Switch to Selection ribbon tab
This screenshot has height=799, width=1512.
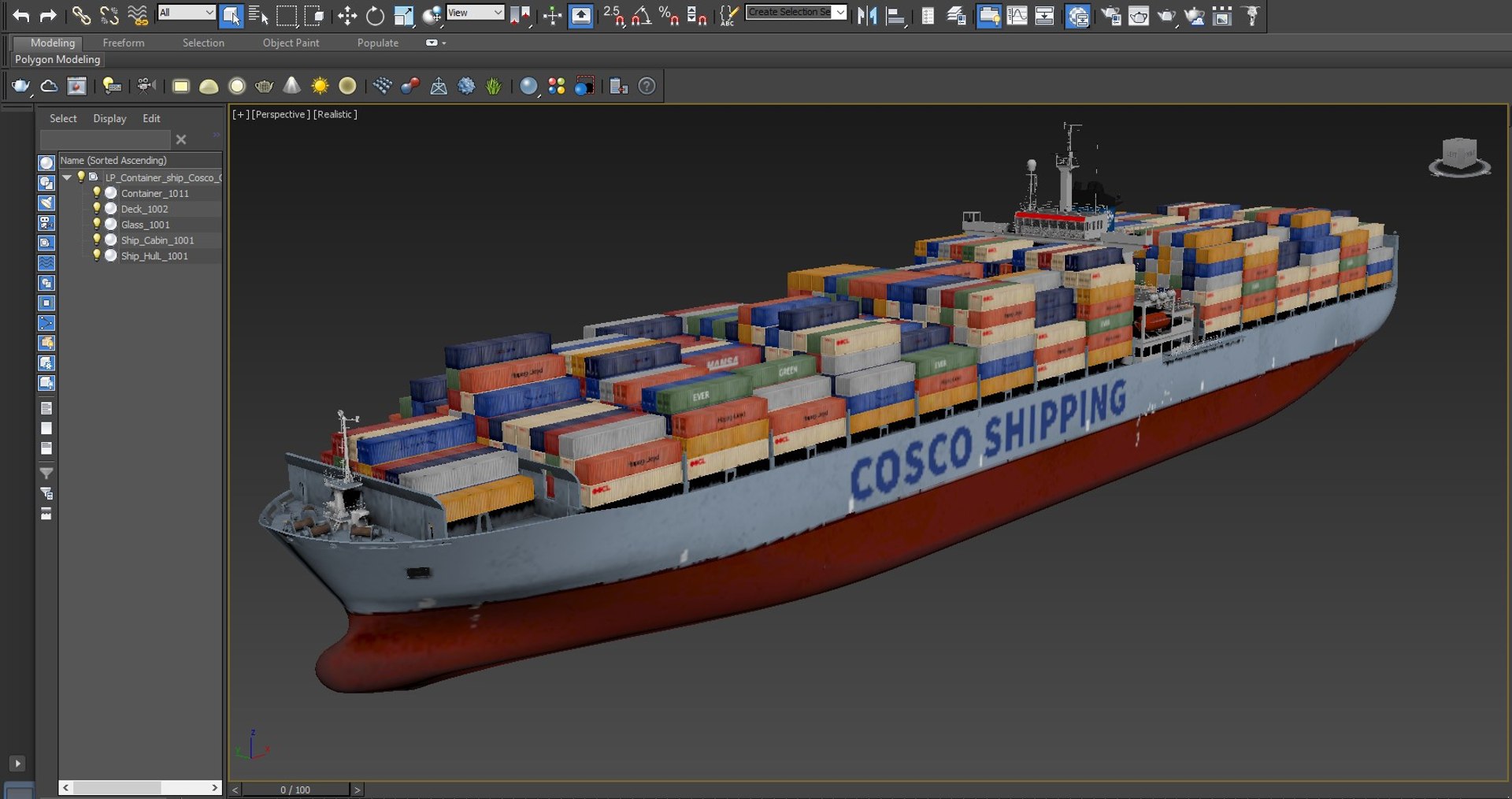click(x=203, y=43)
